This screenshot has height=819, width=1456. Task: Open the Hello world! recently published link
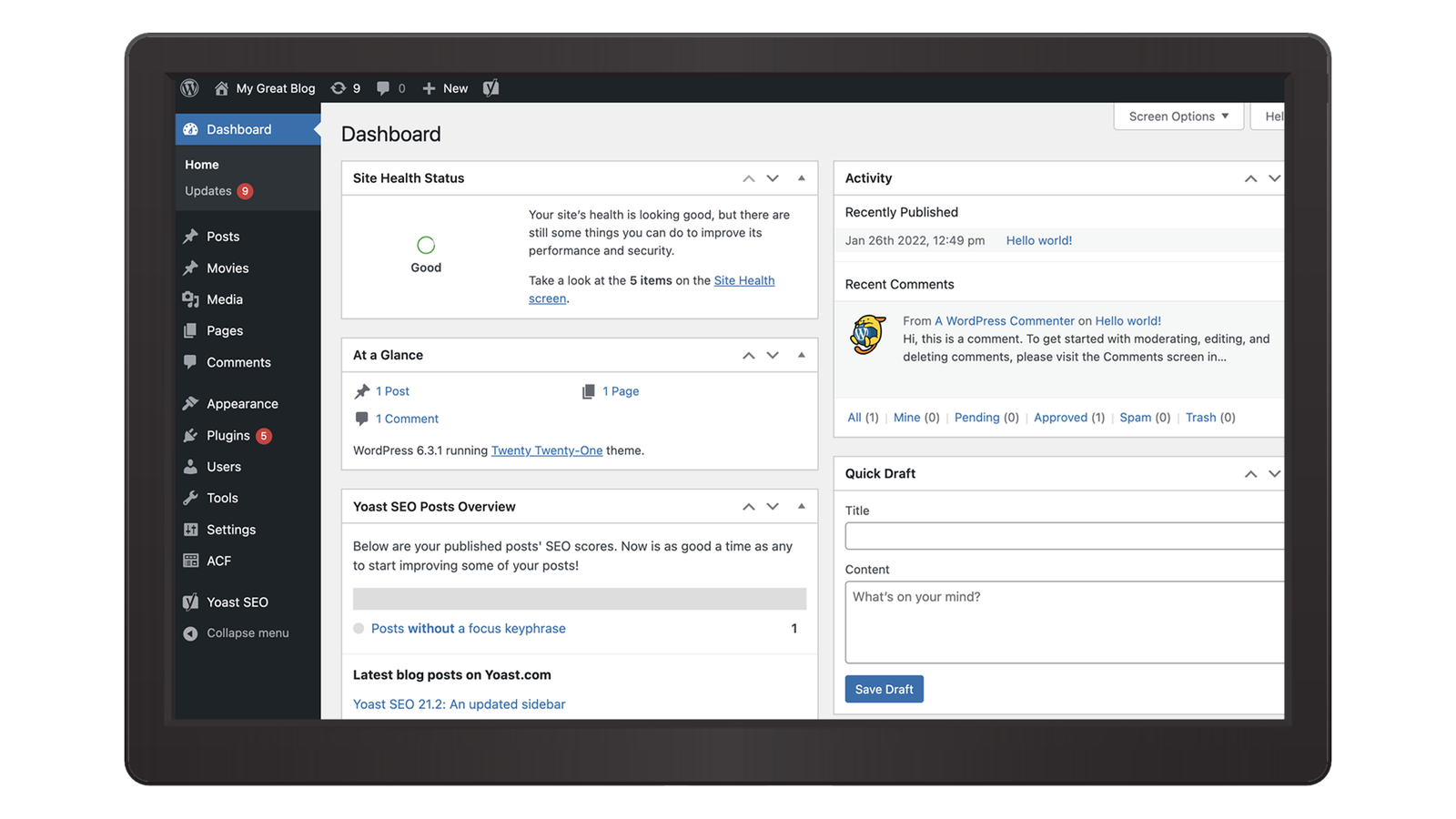[1039, 240]
